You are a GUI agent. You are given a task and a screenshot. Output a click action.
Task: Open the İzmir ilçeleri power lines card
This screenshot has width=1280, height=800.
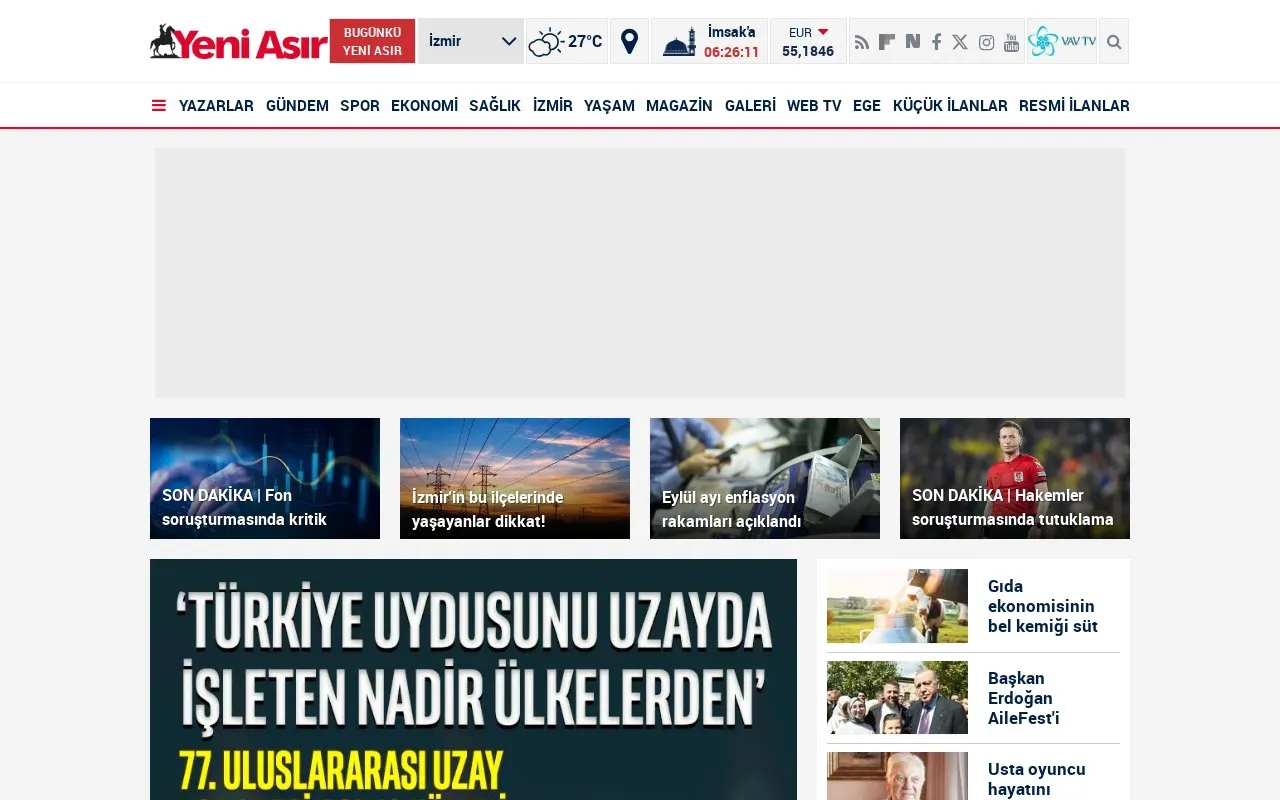(x=515, y=478)
